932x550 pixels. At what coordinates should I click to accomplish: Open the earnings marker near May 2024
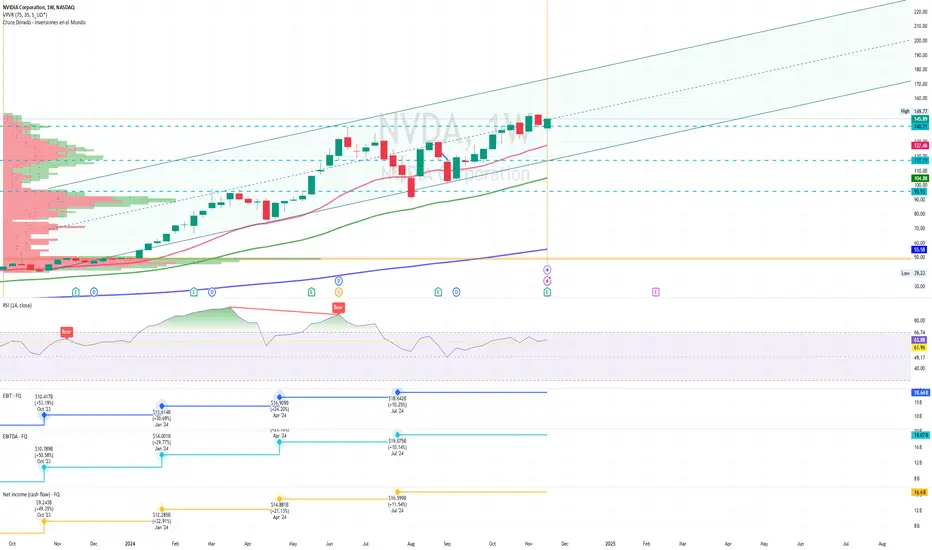pos(311,292)
